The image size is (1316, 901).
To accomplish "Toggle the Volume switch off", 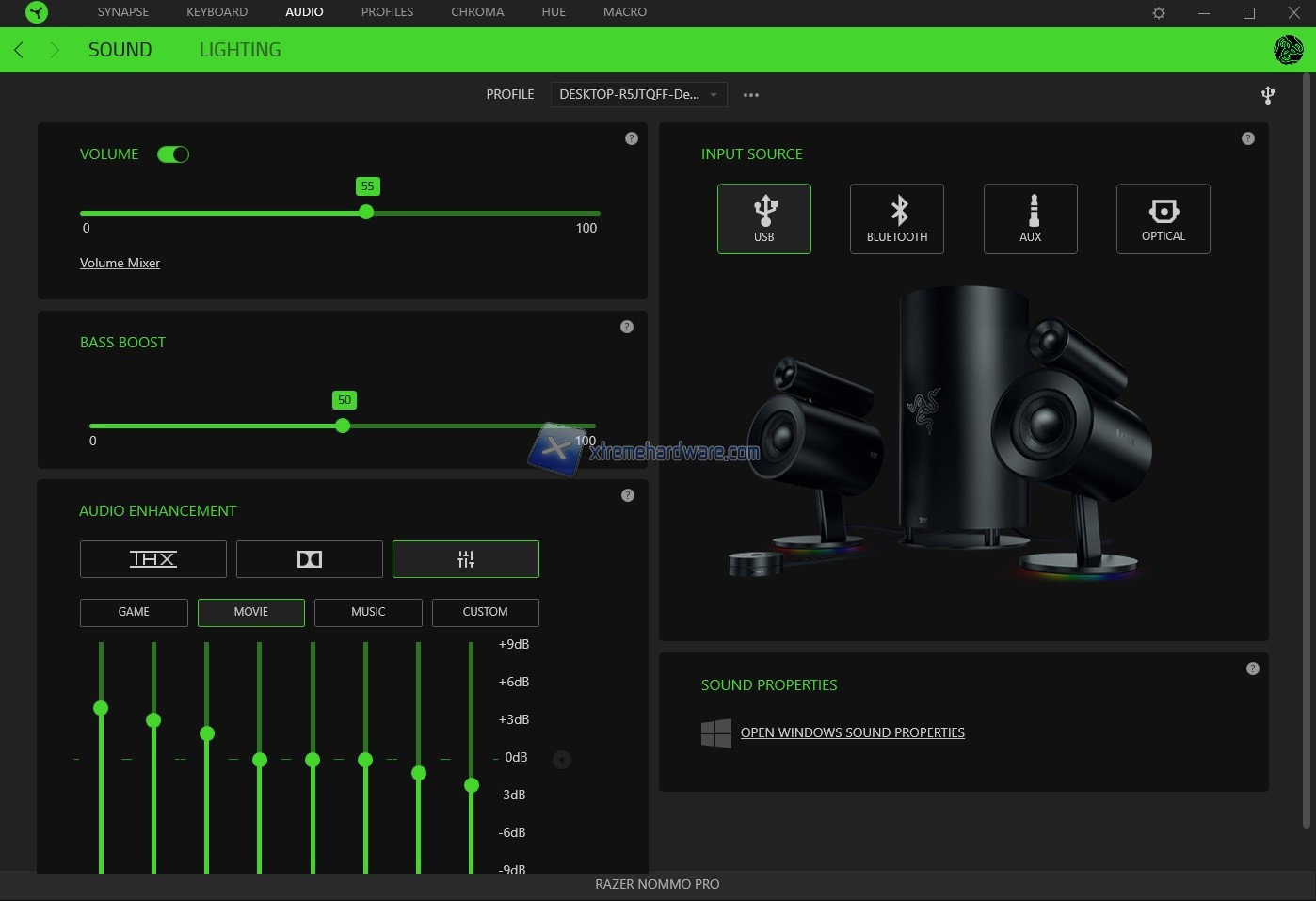I will pos(173,154).
